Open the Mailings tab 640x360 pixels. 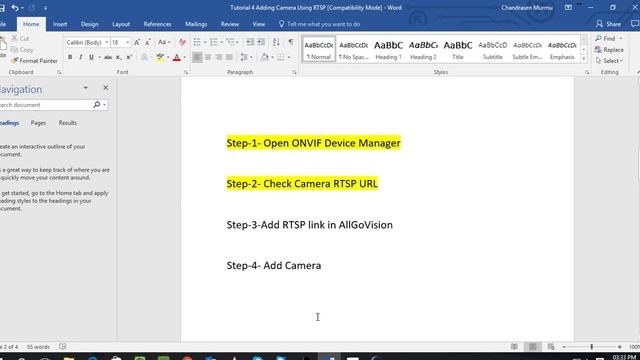coord(196,24)
